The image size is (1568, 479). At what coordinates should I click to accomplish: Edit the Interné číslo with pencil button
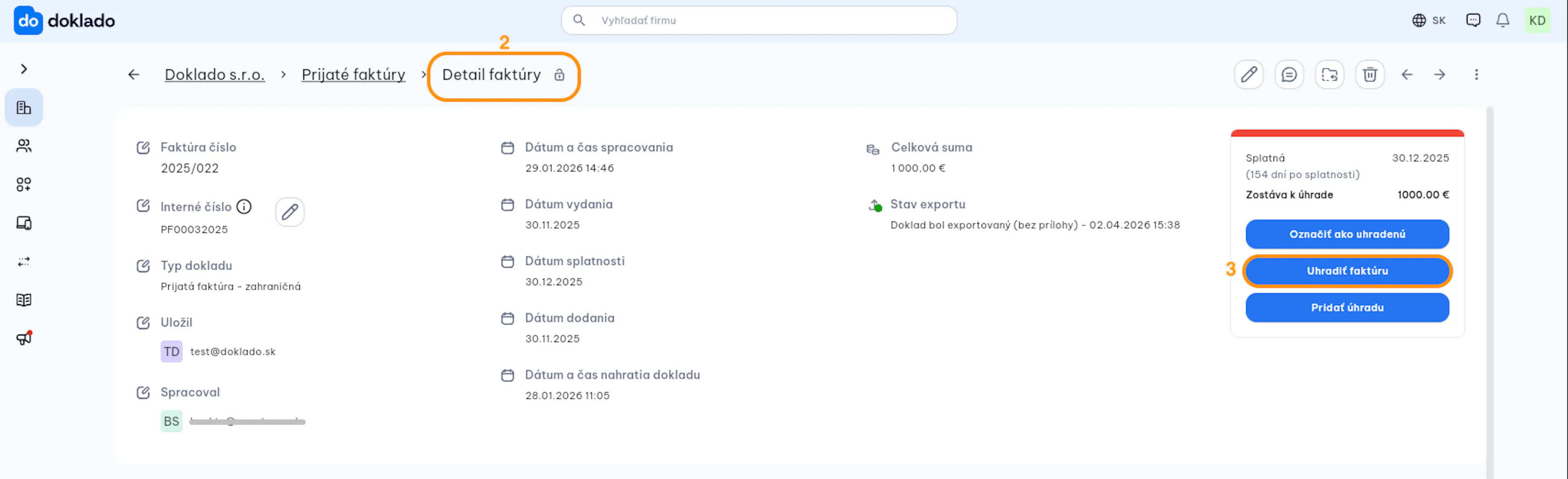coord(290,212)
